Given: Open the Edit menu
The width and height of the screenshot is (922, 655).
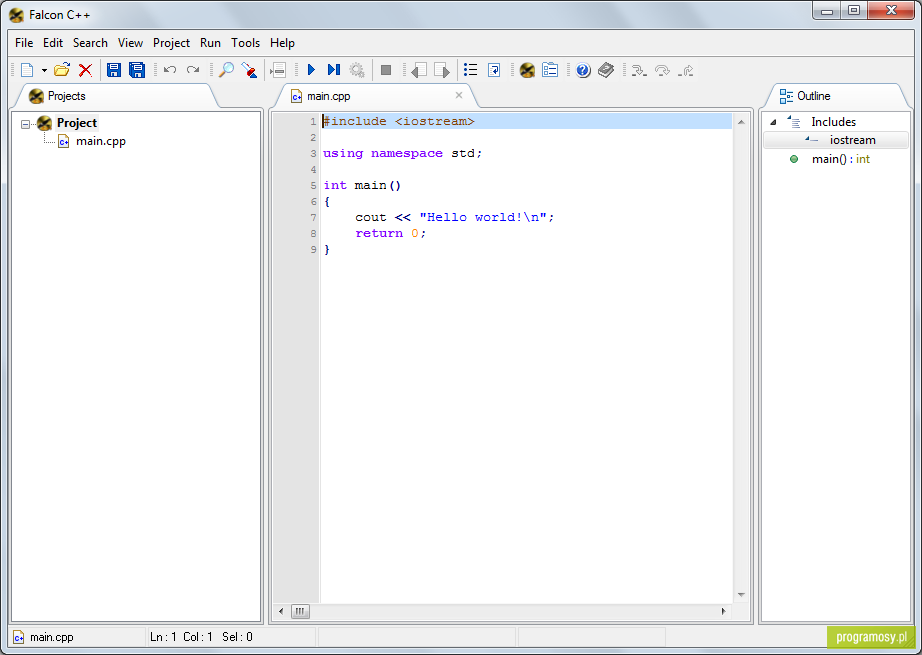Looking at the screenshot, I should pos(53,43).
